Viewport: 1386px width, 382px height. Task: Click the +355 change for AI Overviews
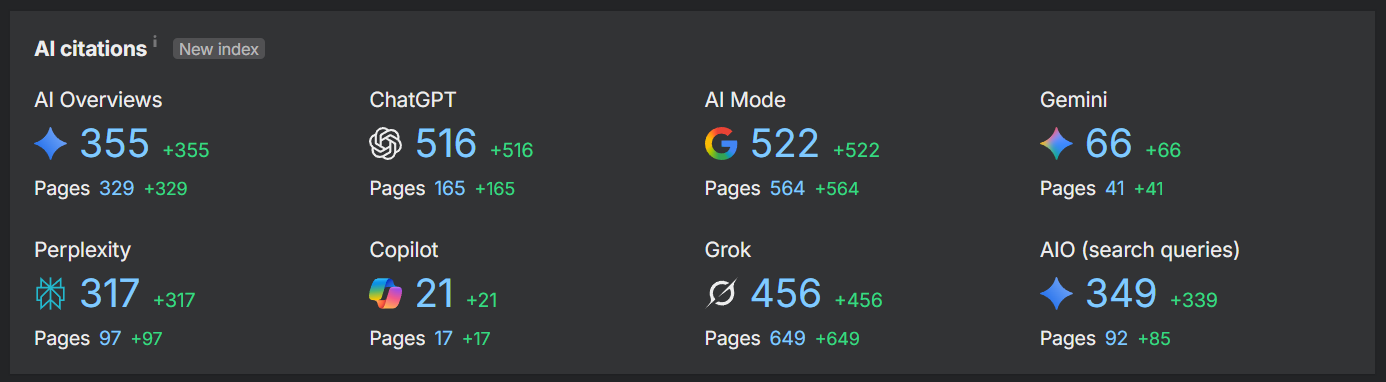point(186,151)
